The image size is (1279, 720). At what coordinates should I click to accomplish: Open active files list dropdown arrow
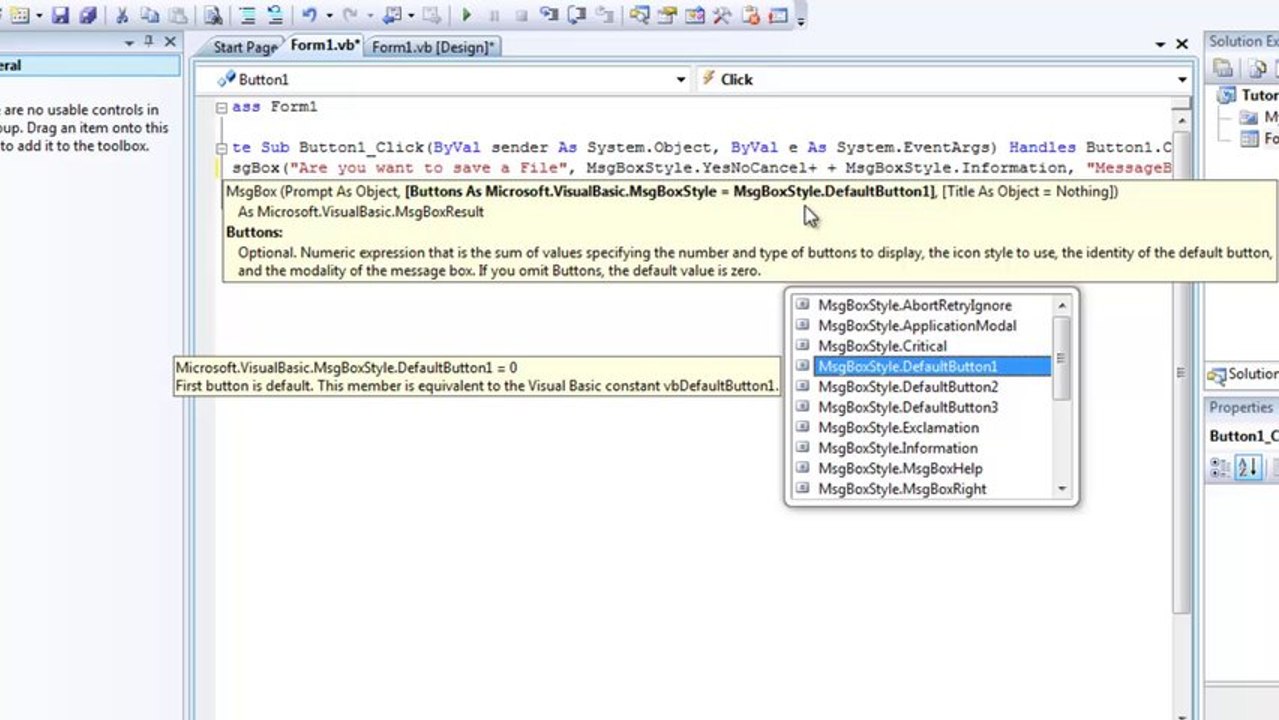tap(1160, 44)
